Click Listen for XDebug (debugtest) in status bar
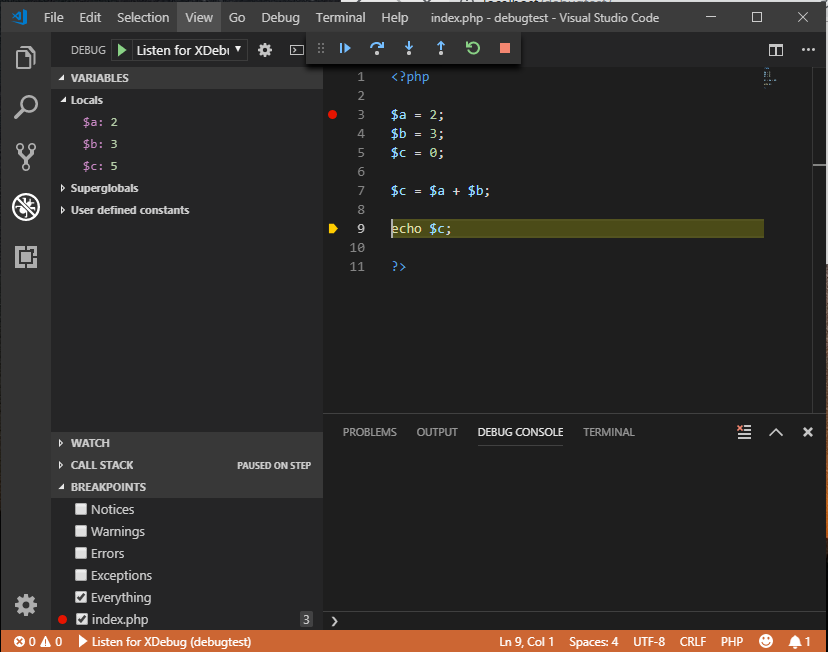Image resolution: width=828 pixels, height=652 pixels. 165,641
